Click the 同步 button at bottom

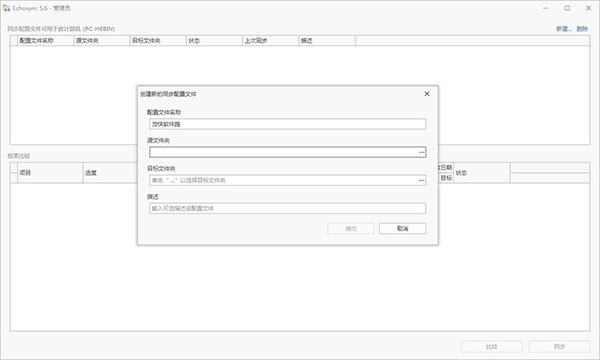point(559,347)
